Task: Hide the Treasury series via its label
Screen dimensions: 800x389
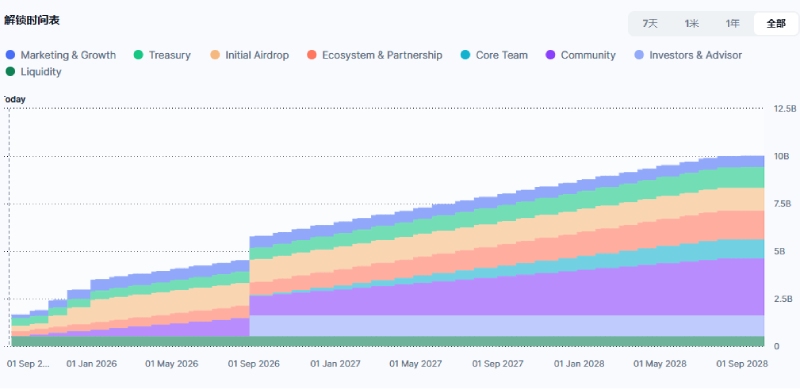Action: pos(169,55)
